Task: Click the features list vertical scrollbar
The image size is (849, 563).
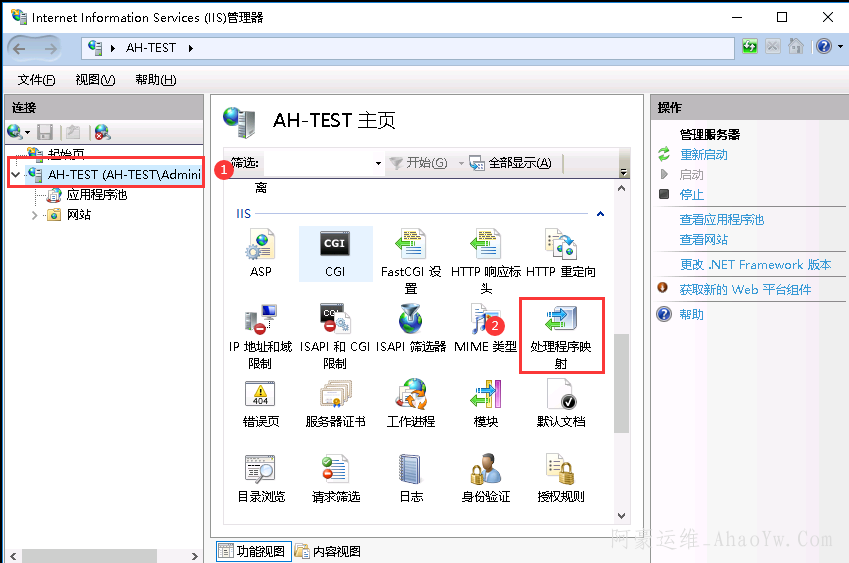Action: (x=622, y=380)
